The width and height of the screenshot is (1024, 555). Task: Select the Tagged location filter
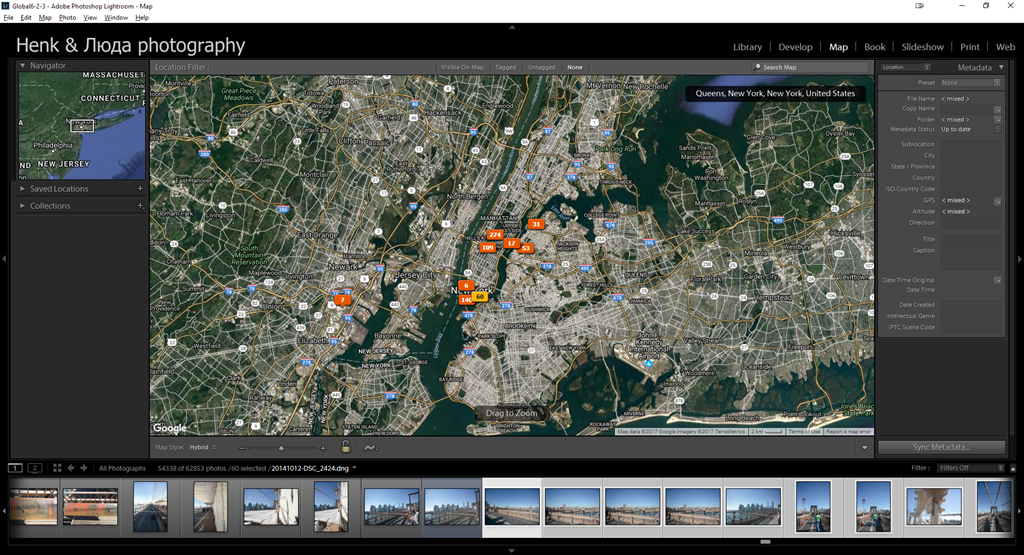(x=505, y=67)
